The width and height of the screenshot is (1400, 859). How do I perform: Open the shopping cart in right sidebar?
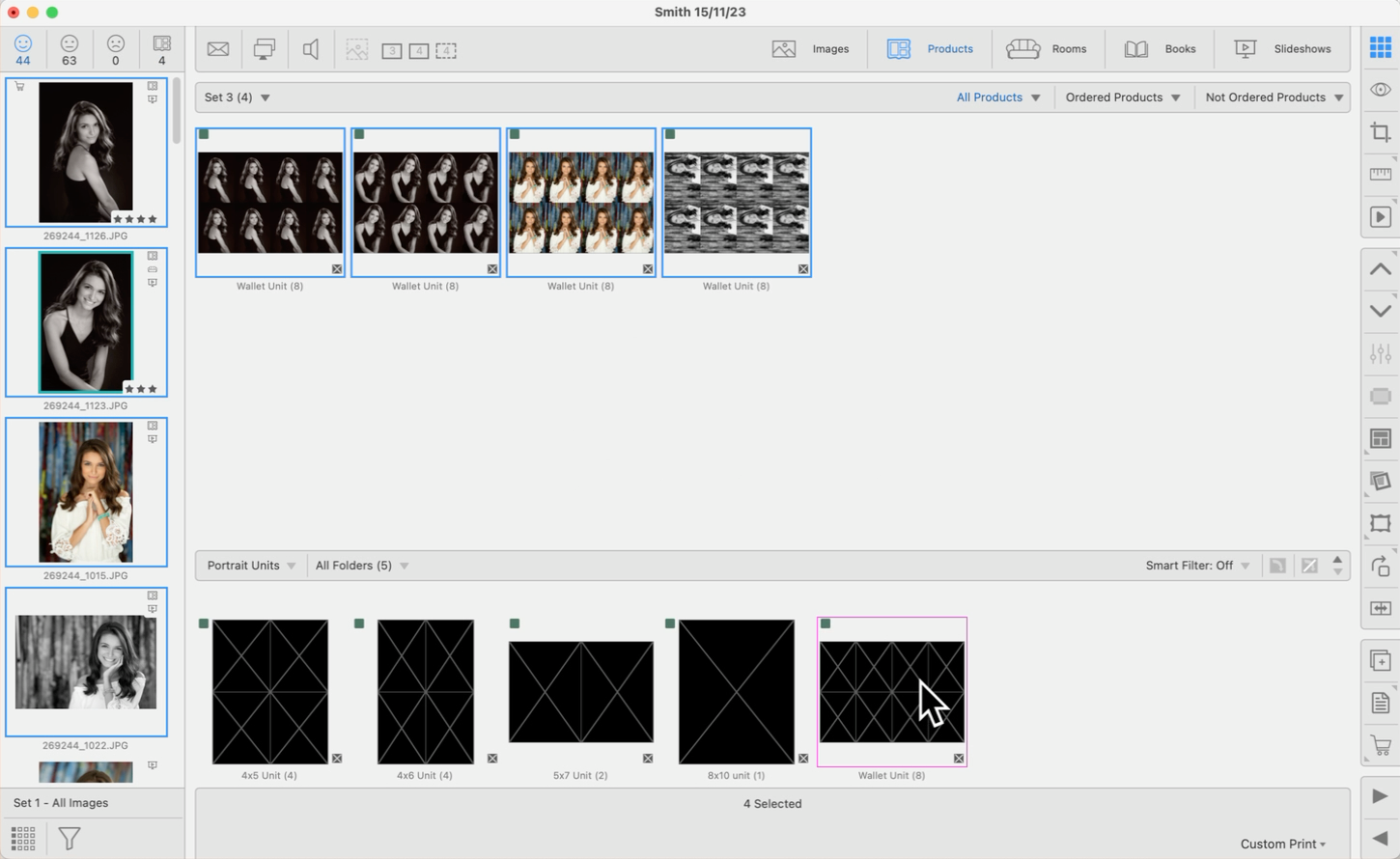1380,745
